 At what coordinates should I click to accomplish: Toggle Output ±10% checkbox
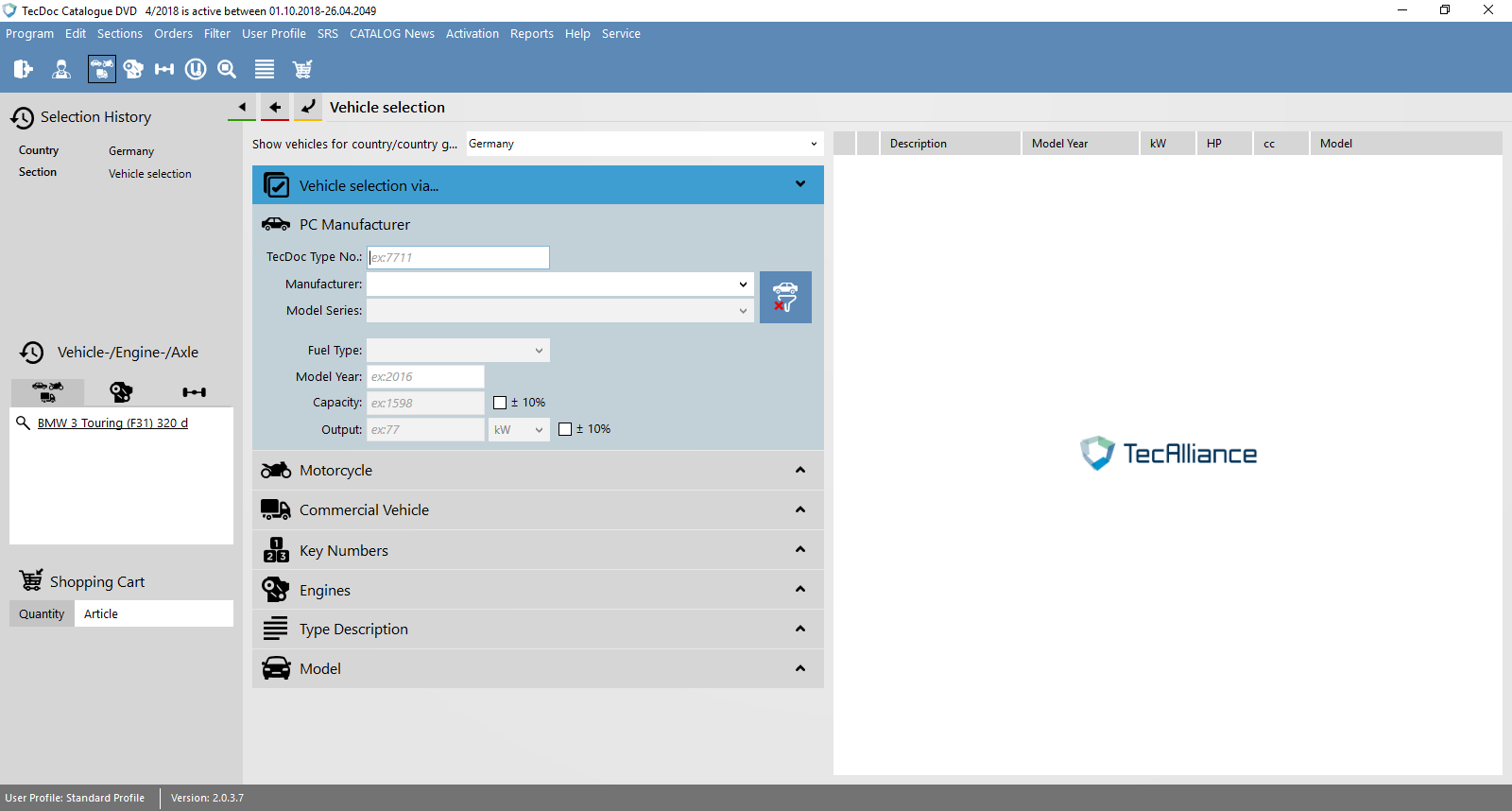click(565, 429)
